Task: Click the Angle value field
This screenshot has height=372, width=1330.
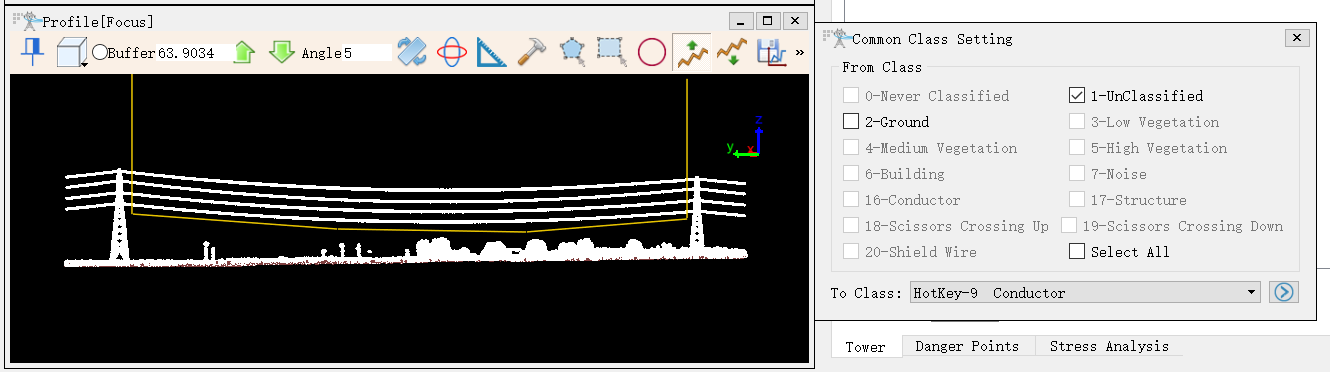Action: pyautogui.click(x=366, y=53)
